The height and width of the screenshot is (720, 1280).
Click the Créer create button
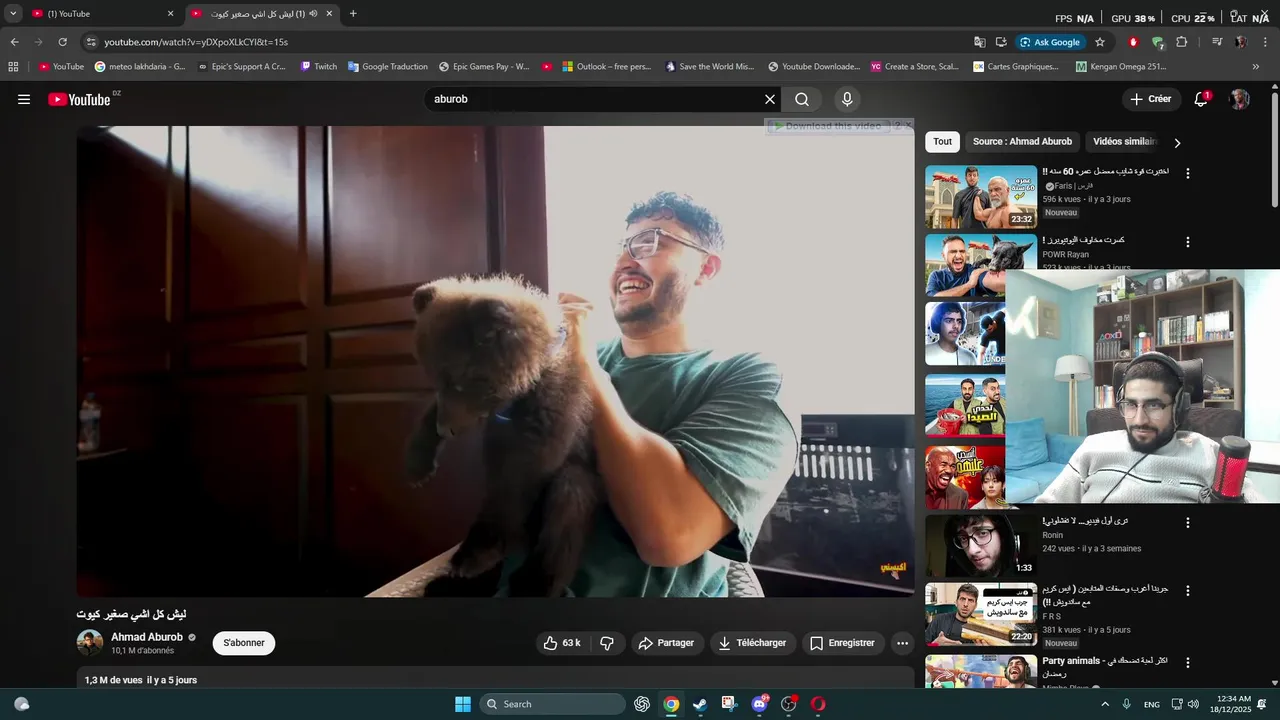pos(1151,99)
